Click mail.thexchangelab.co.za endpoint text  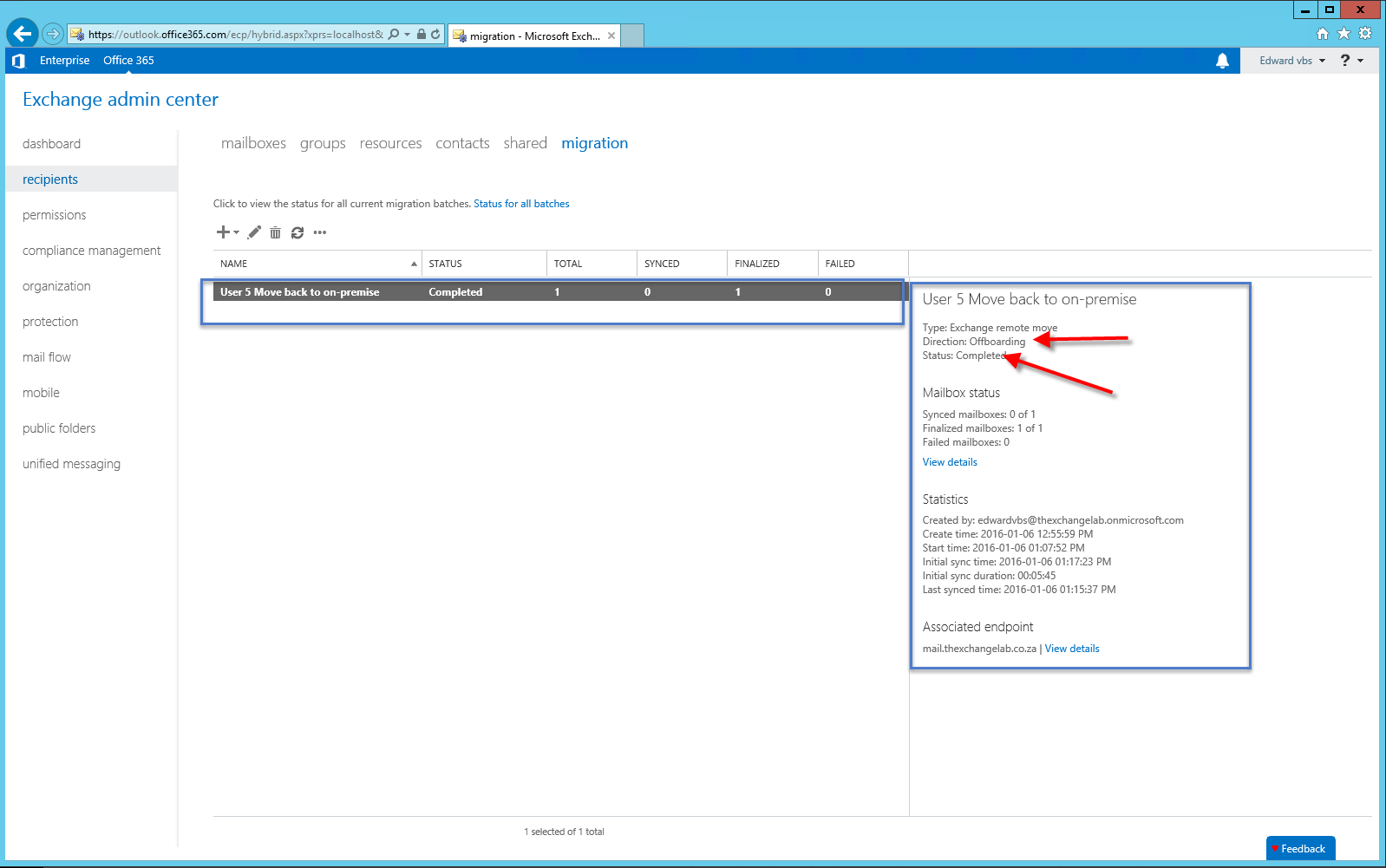point(979,649)
